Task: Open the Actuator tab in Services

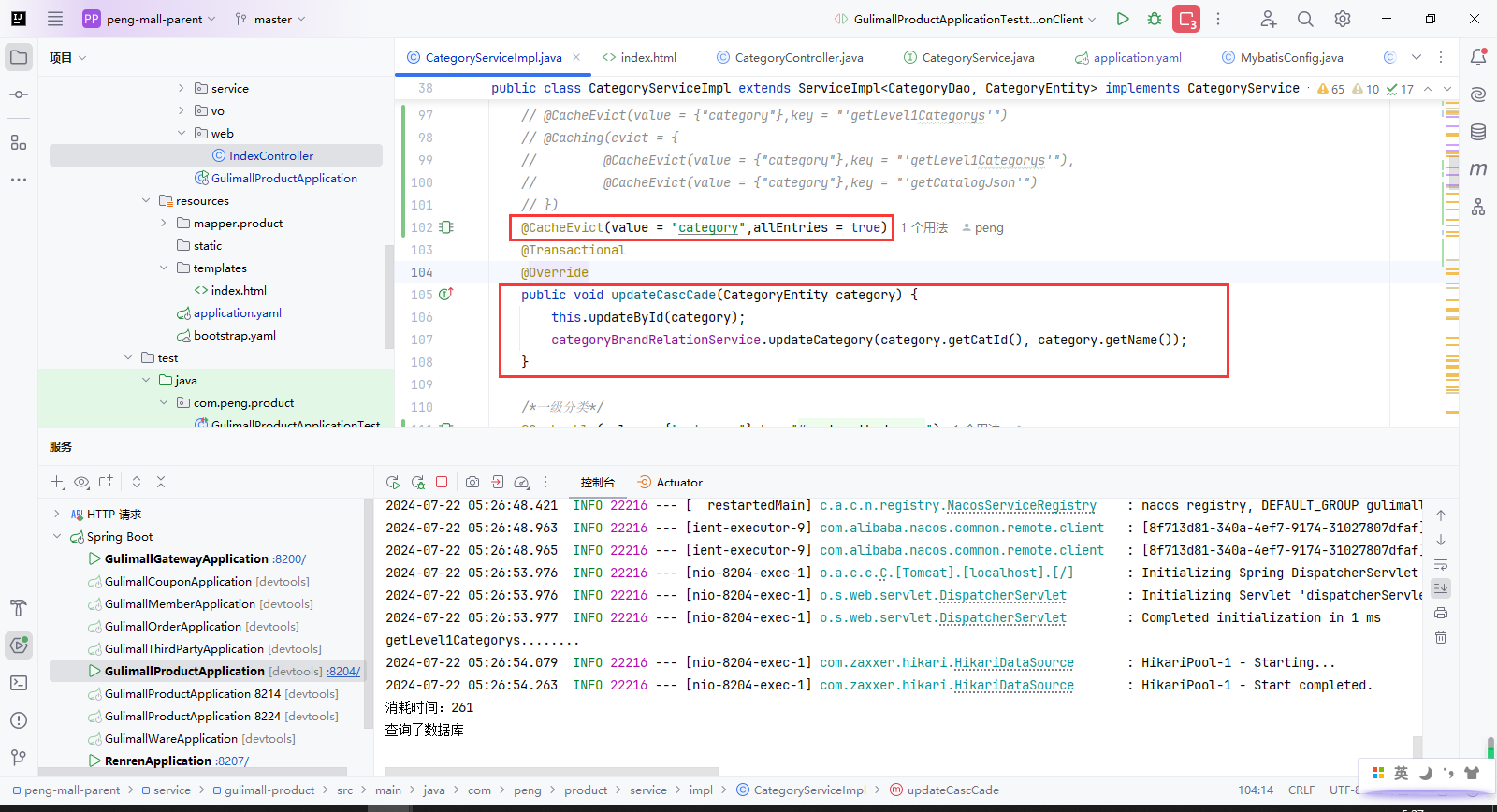Action: tap(670, 482)
